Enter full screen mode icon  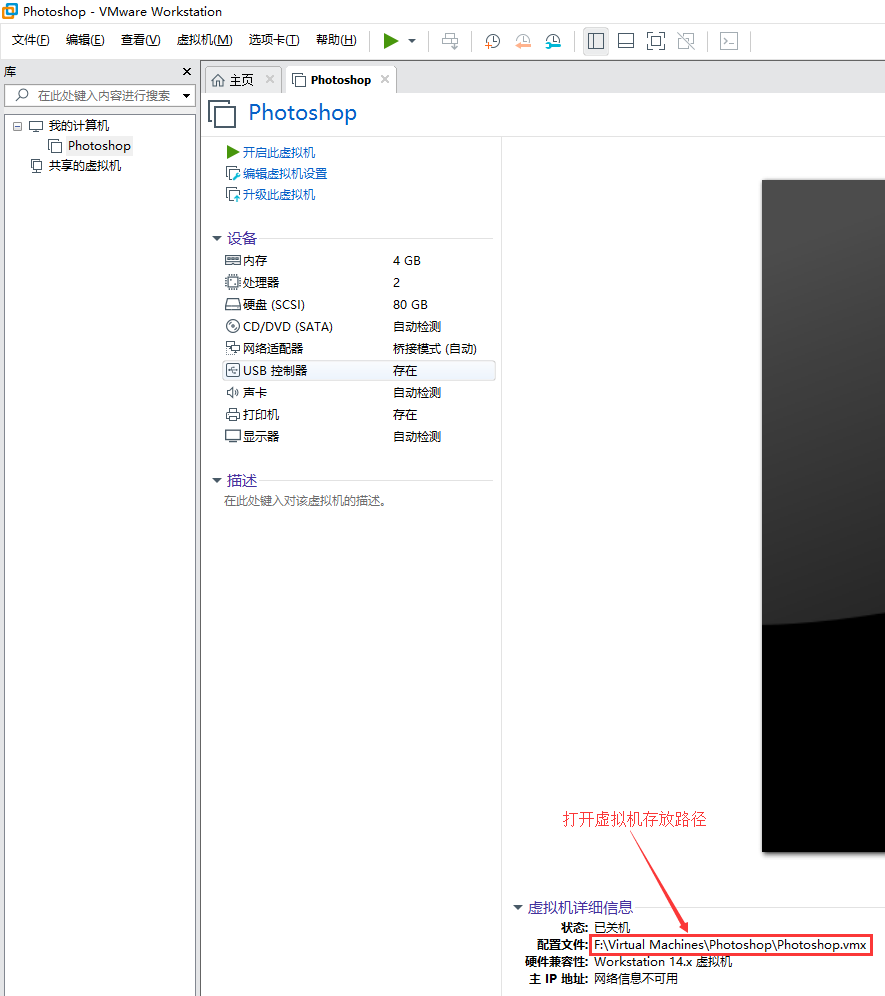pyautogui.click(x=656, y=41)
